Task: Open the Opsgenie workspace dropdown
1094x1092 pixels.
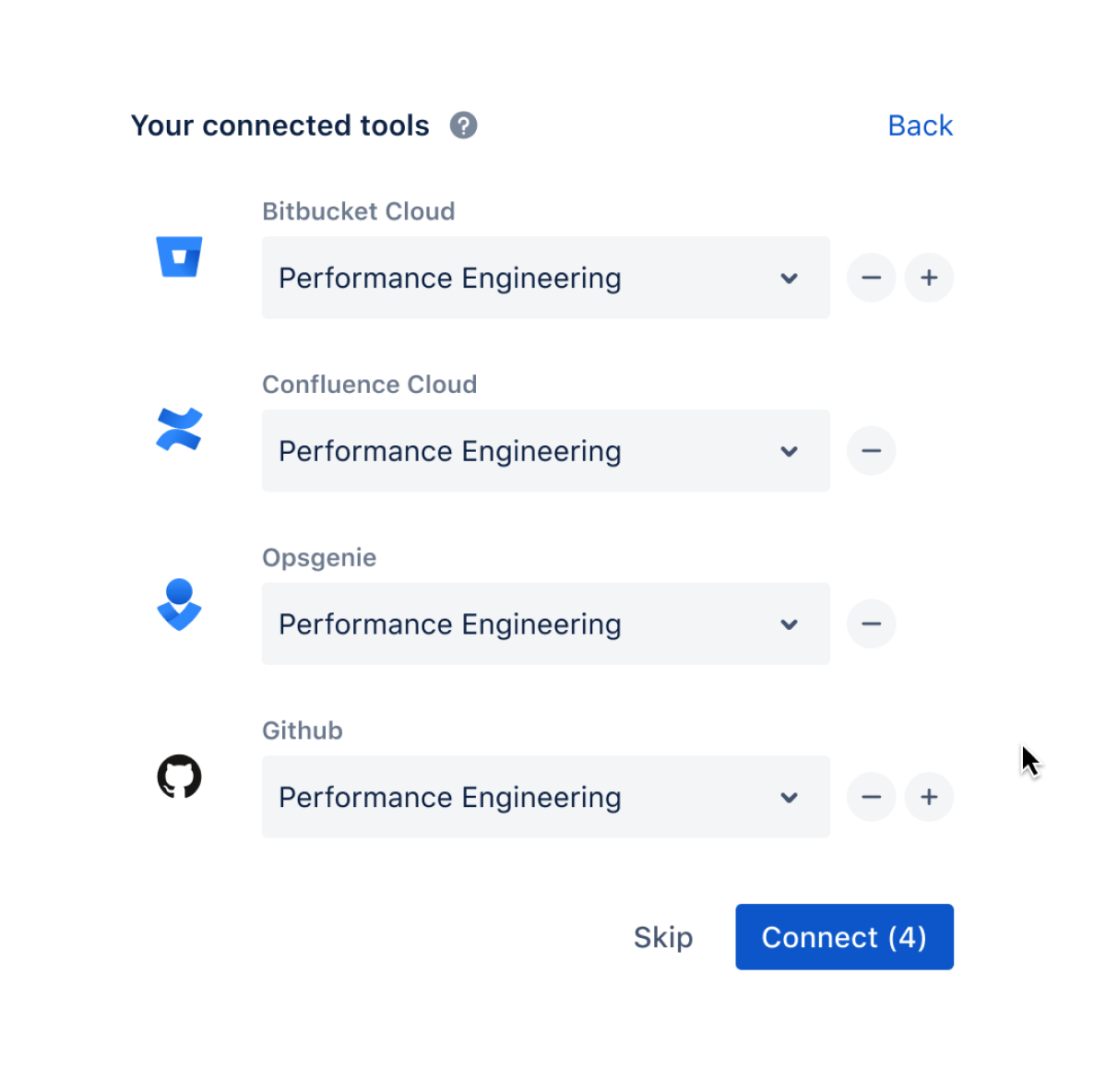Action: click(x=790, y=623)
